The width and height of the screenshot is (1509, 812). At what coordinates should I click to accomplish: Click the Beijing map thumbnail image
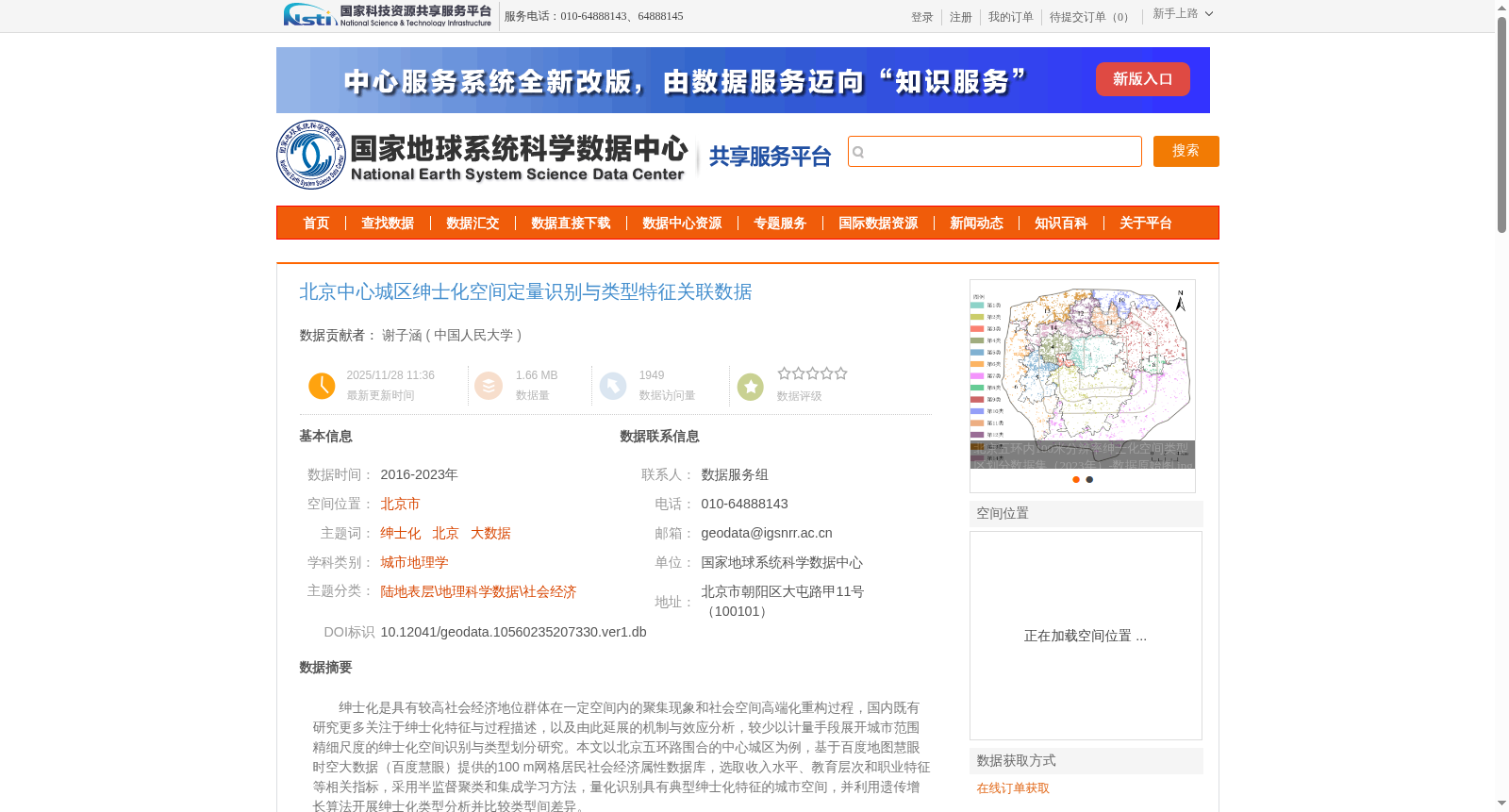(1083, 374)
